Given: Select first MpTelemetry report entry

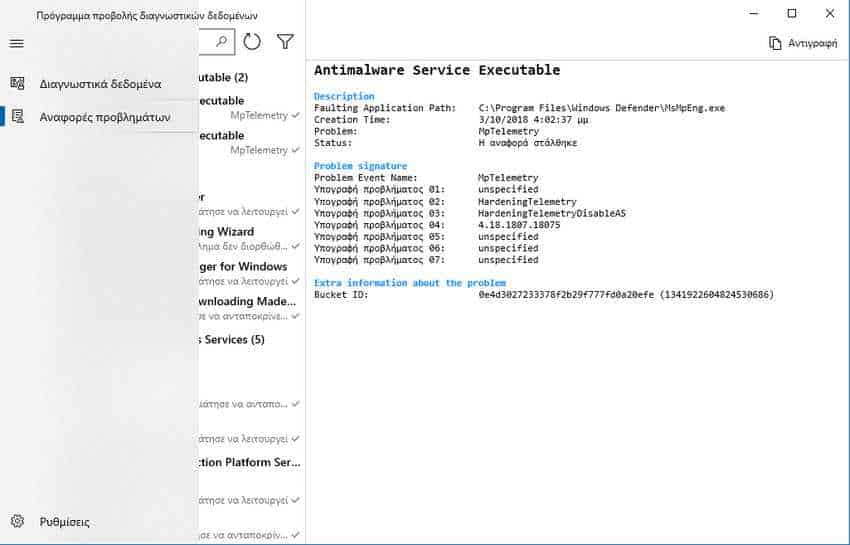Looking at the screenshot, I should pos(248,108).
